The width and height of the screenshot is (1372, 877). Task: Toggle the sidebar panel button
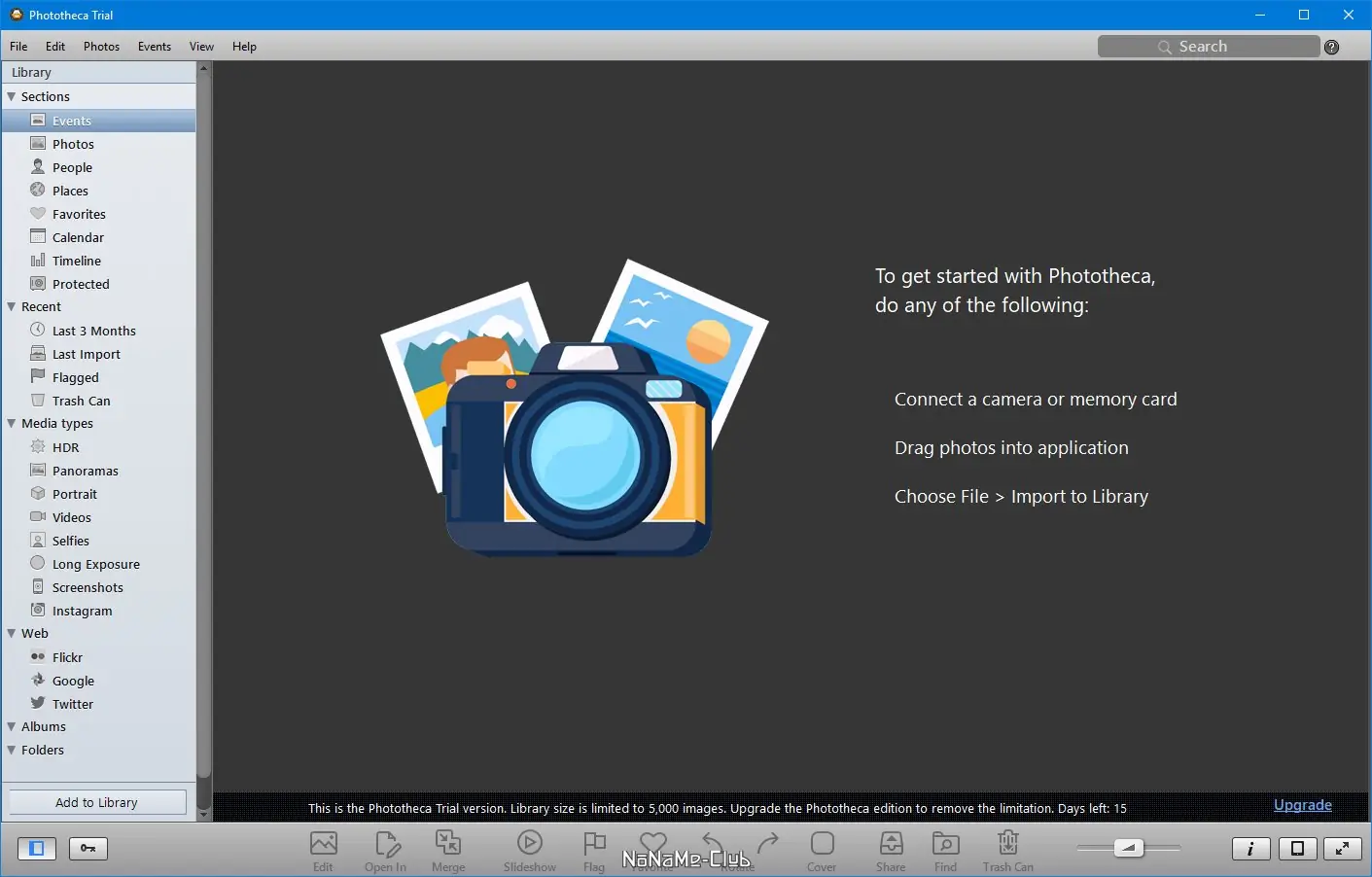pos(37,849)
